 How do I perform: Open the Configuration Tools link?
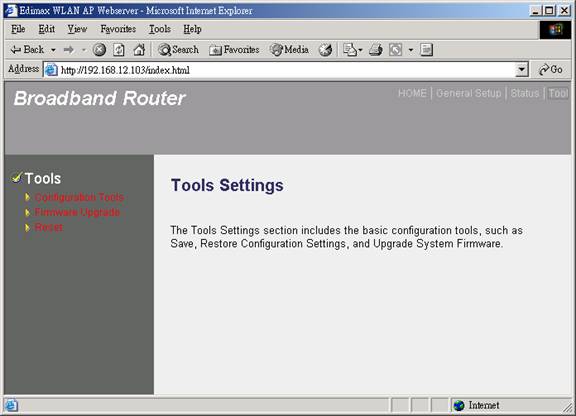[x=79, y=197]
